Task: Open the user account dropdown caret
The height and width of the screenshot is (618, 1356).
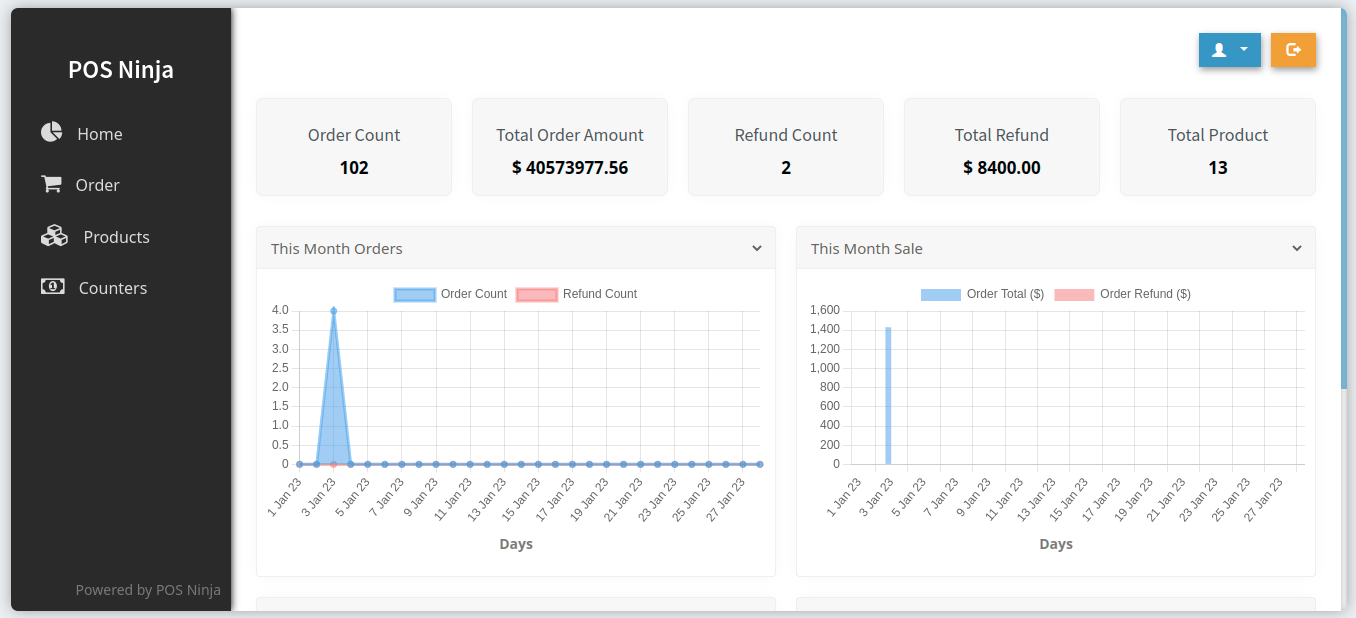Action: coord(1244,49)
